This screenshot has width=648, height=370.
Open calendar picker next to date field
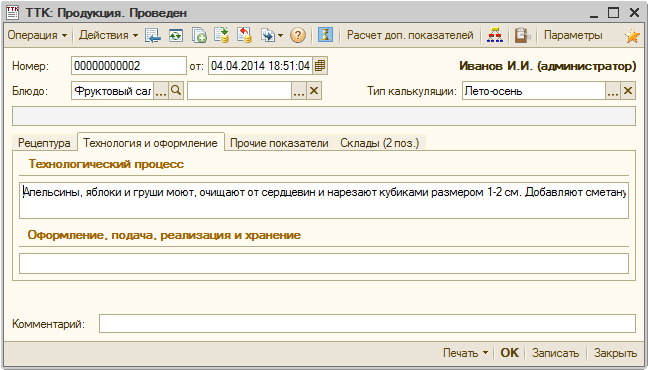coord(320,66)
